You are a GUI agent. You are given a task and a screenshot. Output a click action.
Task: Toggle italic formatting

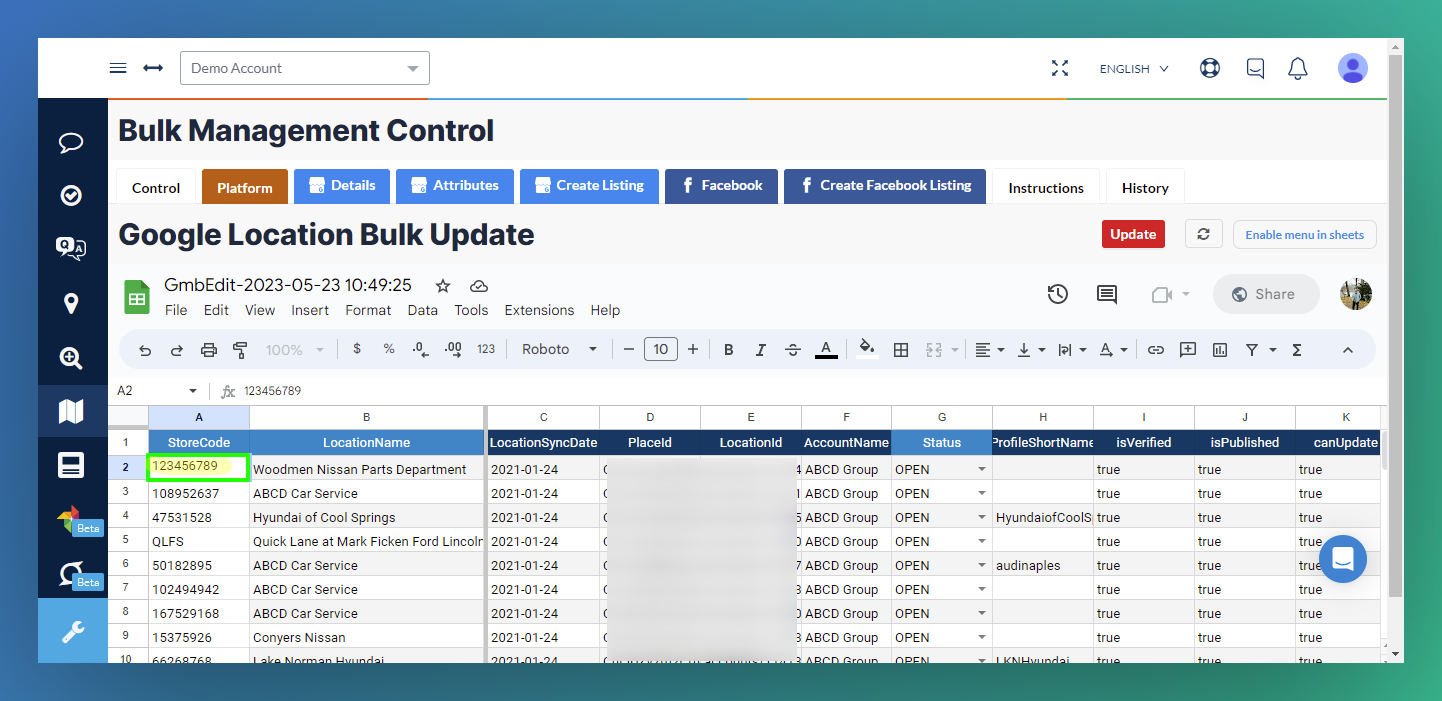click(761, 350)
